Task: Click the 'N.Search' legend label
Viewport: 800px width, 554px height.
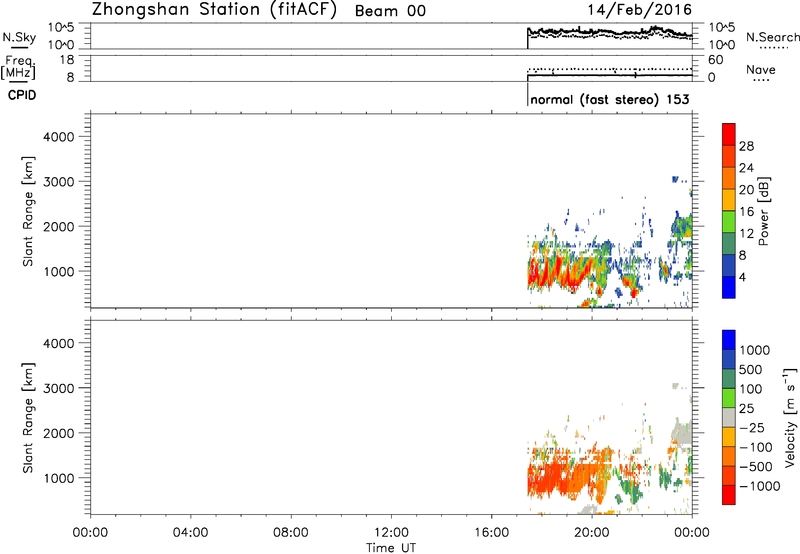Action: coord(772,37)
